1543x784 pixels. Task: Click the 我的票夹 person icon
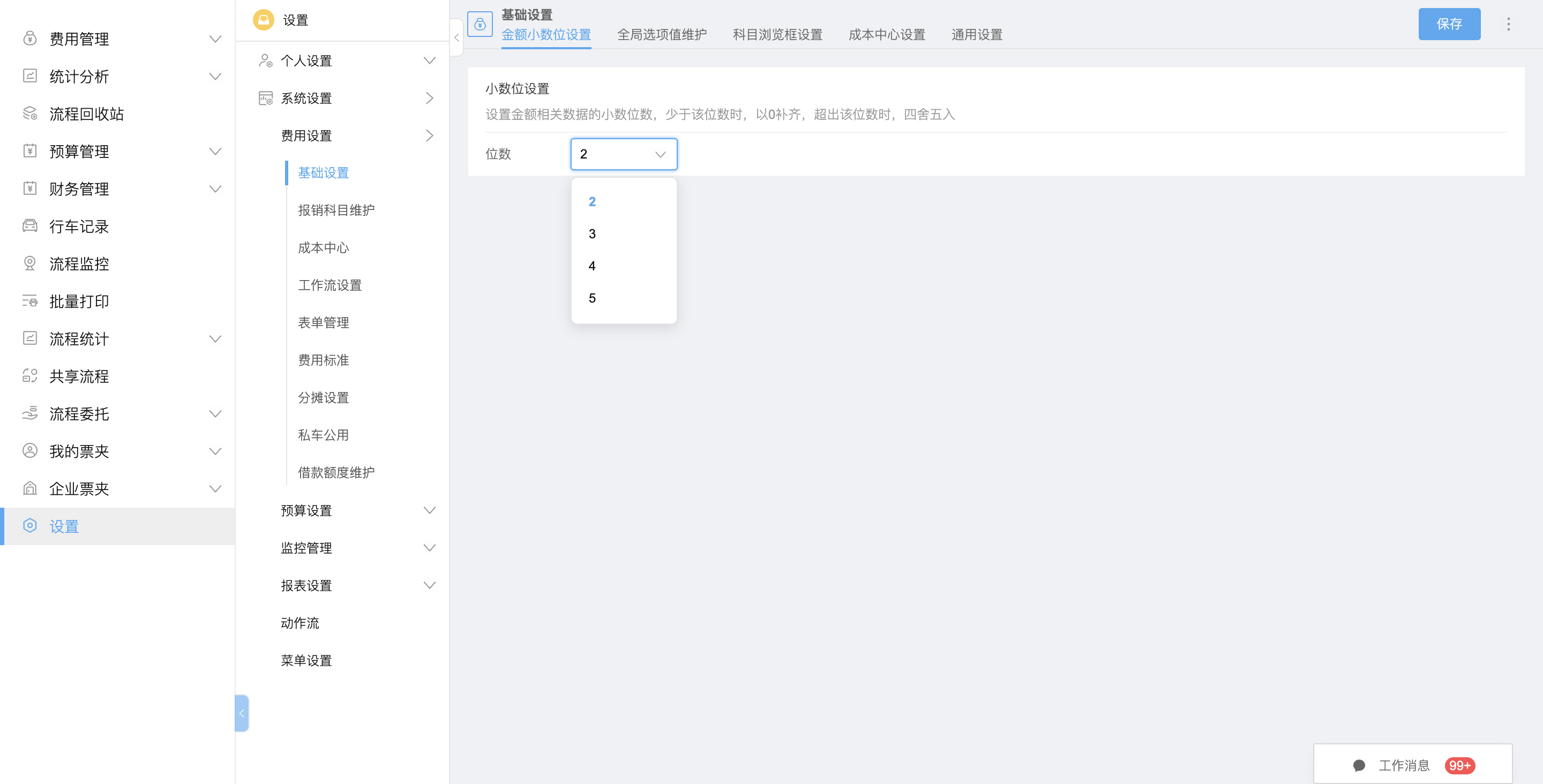(30, 451)
